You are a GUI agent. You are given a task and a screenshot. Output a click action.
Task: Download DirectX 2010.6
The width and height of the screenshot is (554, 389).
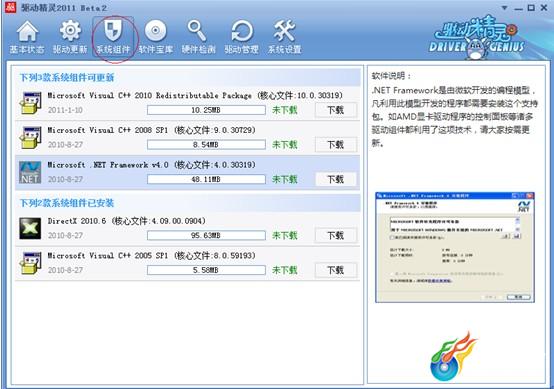click(335, 236)
